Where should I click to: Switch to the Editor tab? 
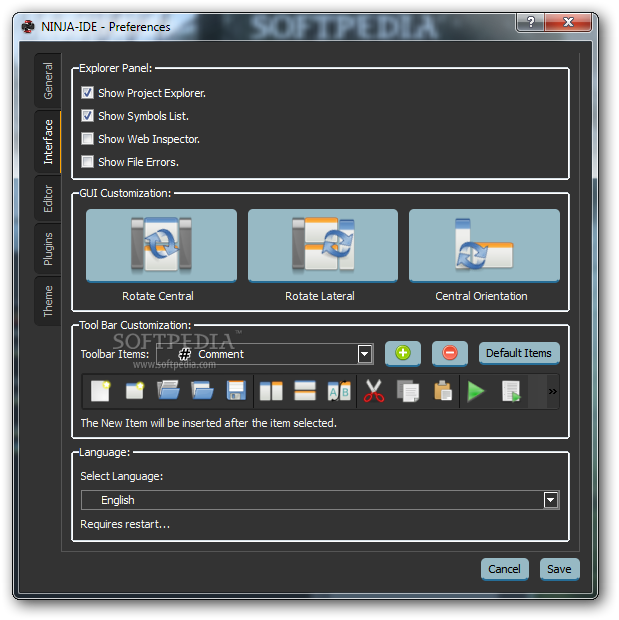tap(48, 198)
